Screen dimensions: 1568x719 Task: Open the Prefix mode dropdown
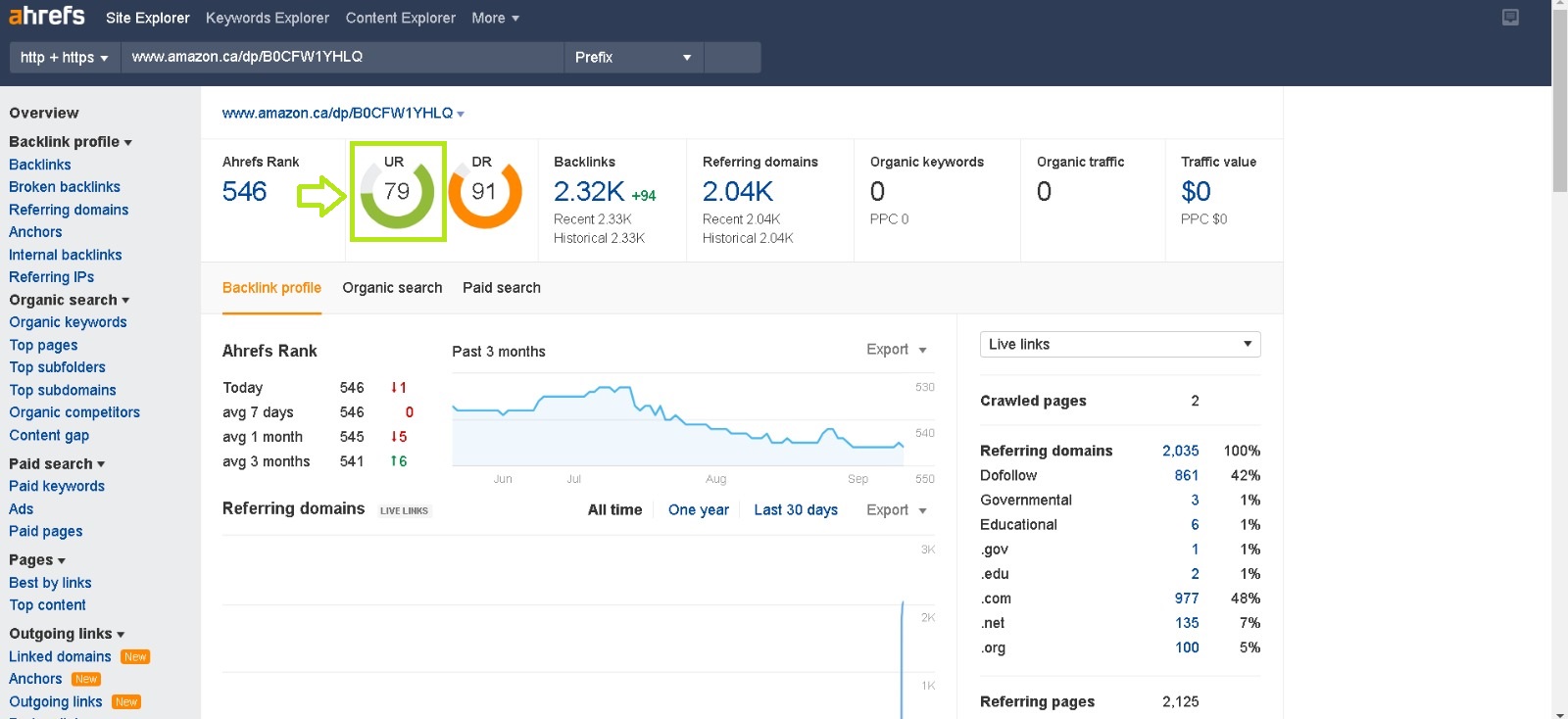pyautogui.click(x=632, y=58)
